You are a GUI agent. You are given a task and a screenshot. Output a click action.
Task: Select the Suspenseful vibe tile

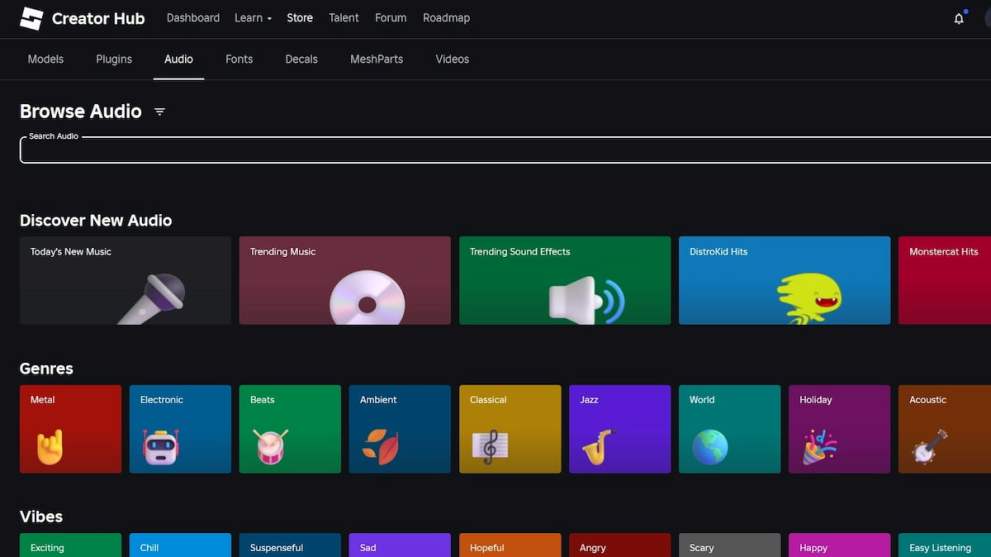click(289, 546)
